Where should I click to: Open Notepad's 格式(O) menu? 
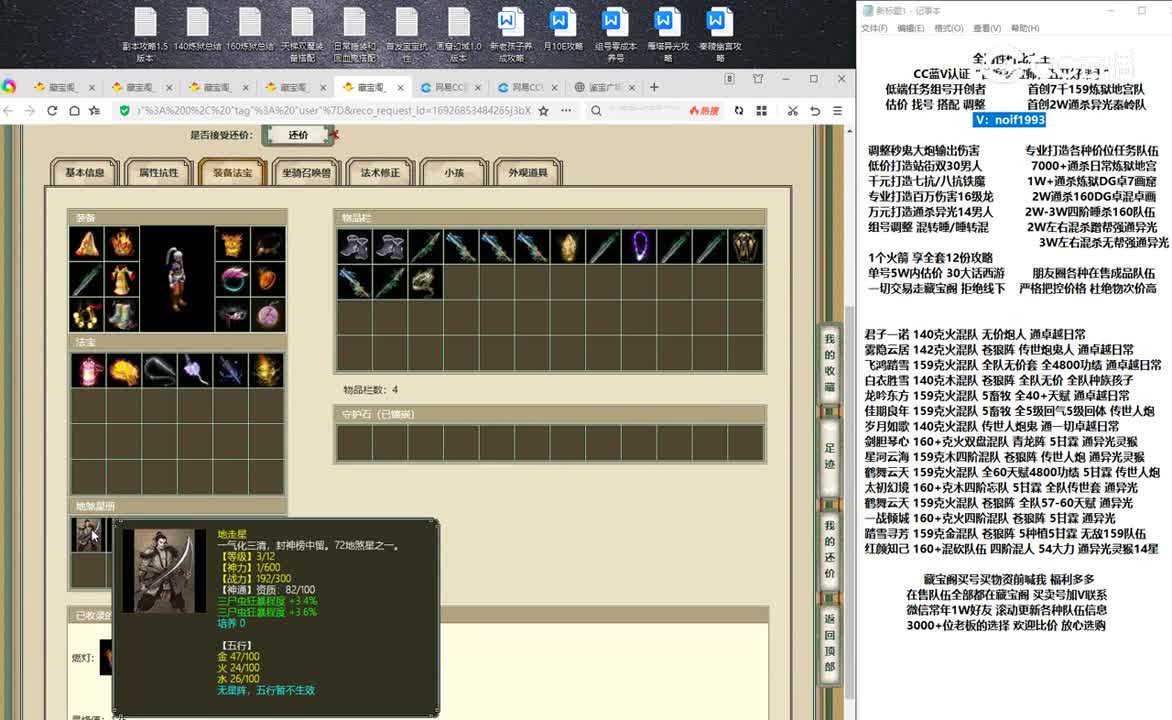[949, 28]
